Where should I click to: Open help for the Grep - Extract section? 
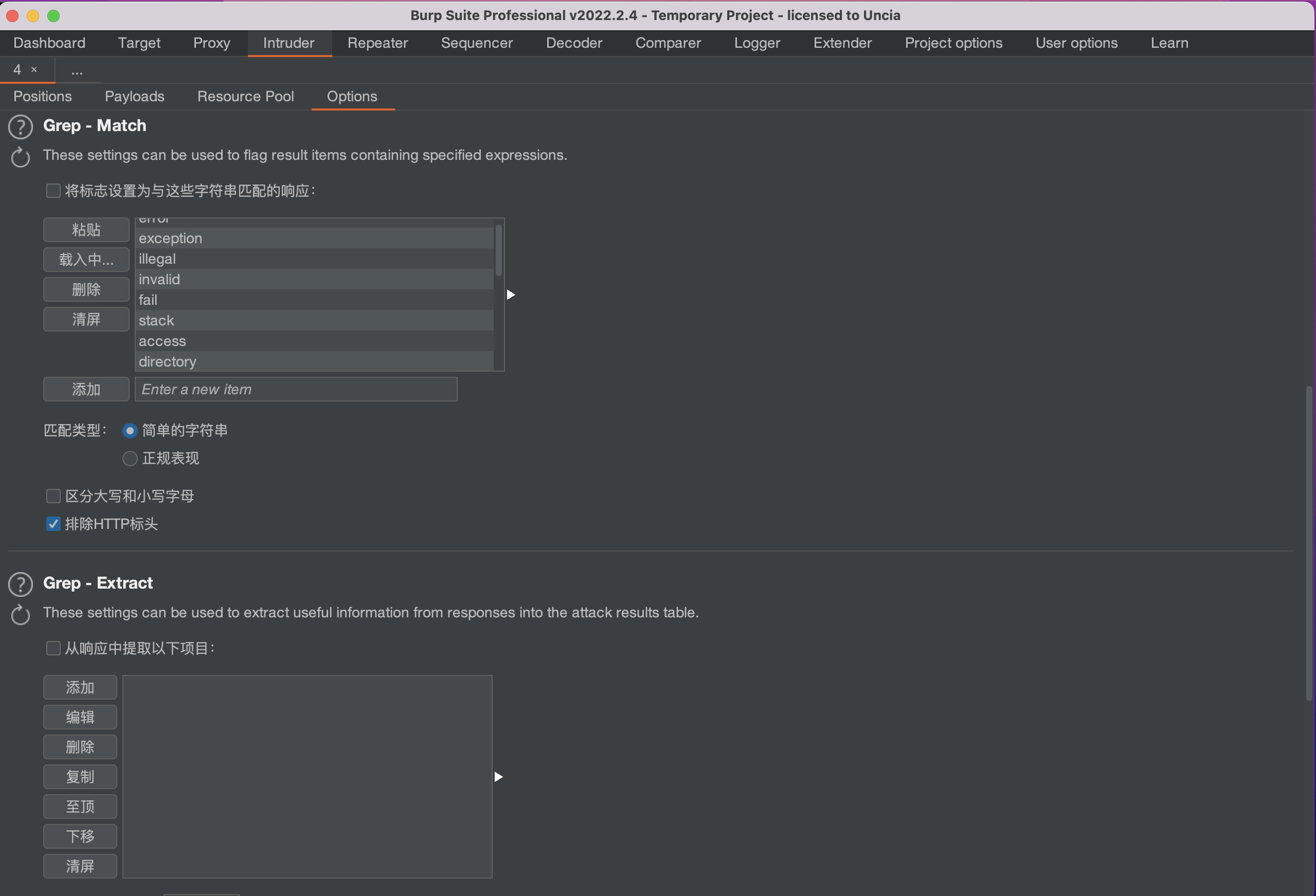(x=21, y=583)
